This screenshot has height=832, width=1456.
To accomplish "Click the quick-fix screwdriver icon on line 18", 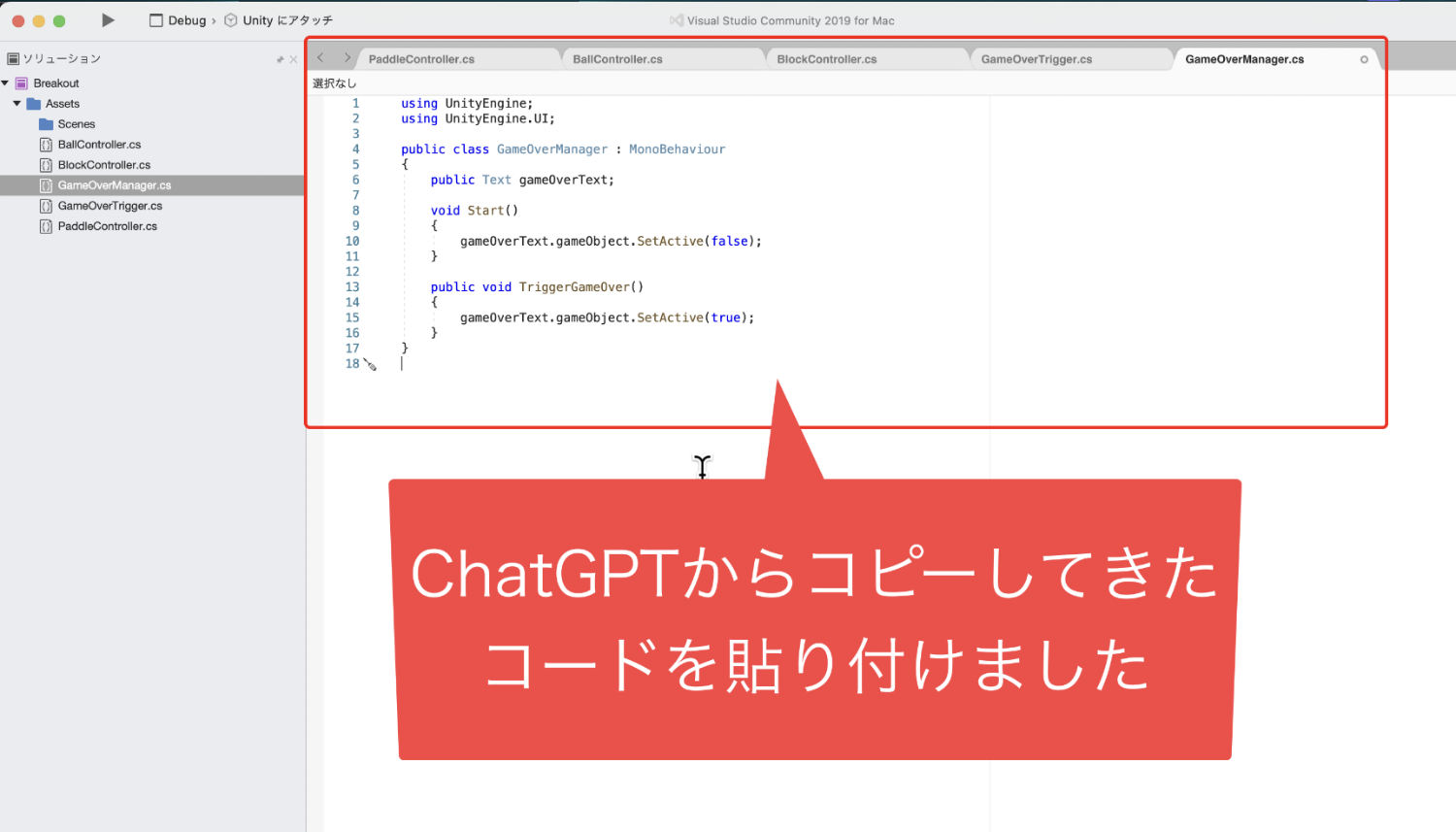I will tap(370, 365).
